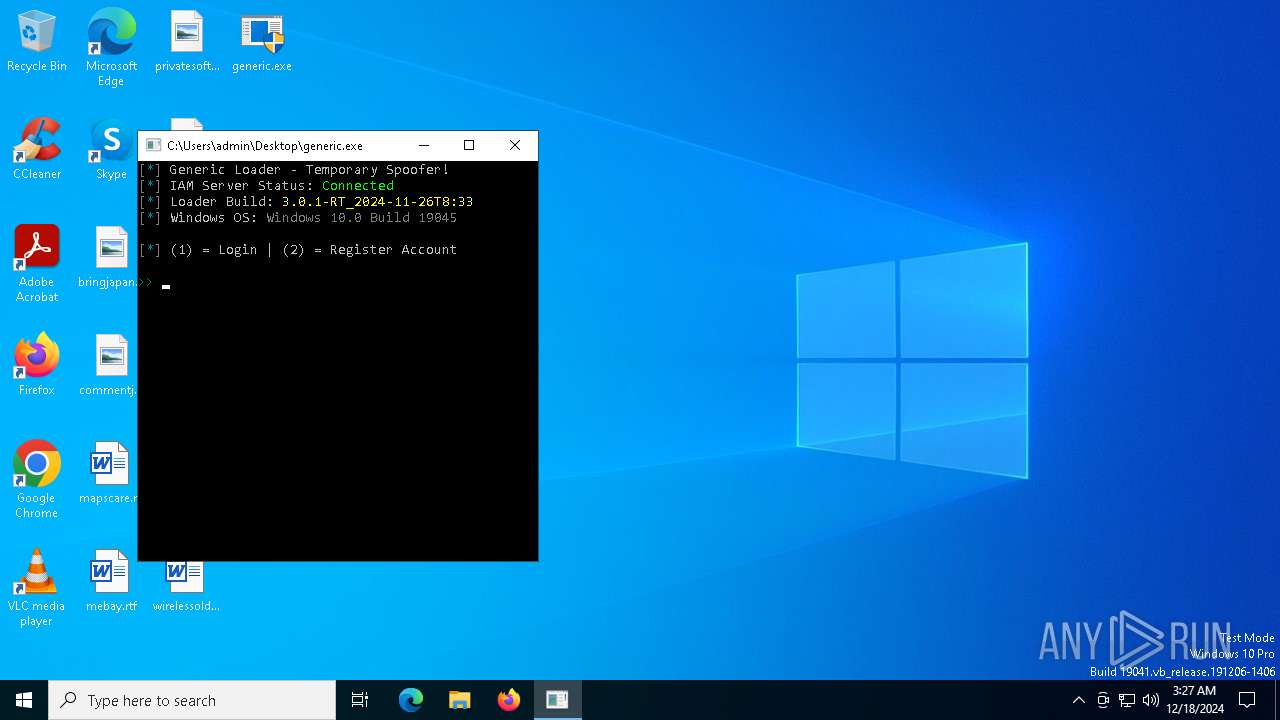Viewport: 1280px width, 720px height.
Task: Click the 'Generic Loader - Temporary Spoofer!' line
Action: [309, 170]
